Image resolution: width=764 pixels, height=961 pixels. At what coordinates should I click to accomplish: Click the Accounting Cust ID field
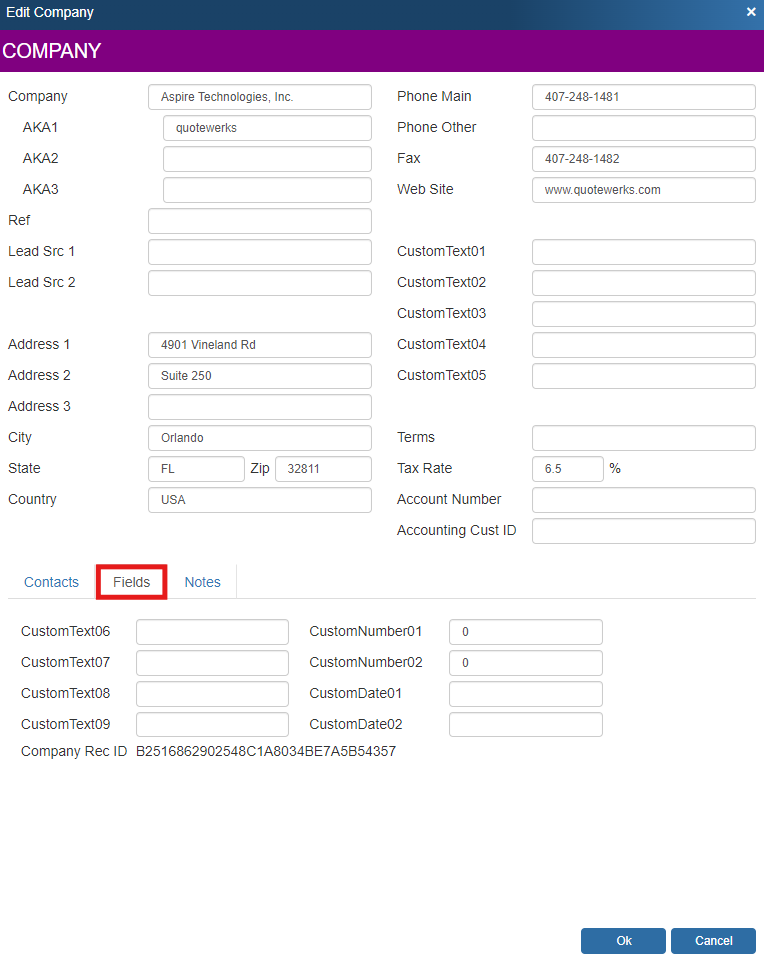(x=643, y=531)
